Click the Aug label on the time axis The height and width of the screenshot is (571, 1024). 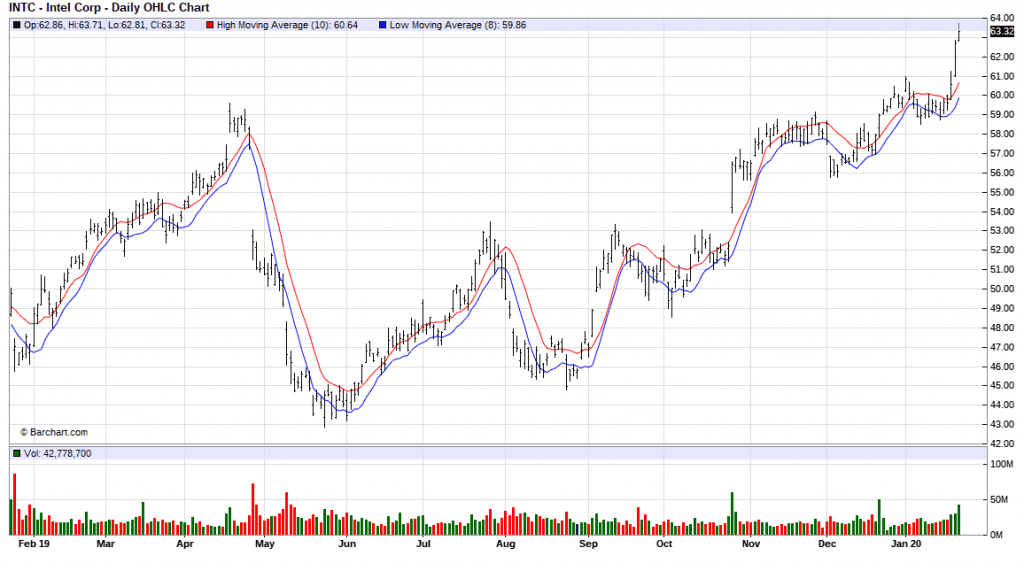click(505, 545)
